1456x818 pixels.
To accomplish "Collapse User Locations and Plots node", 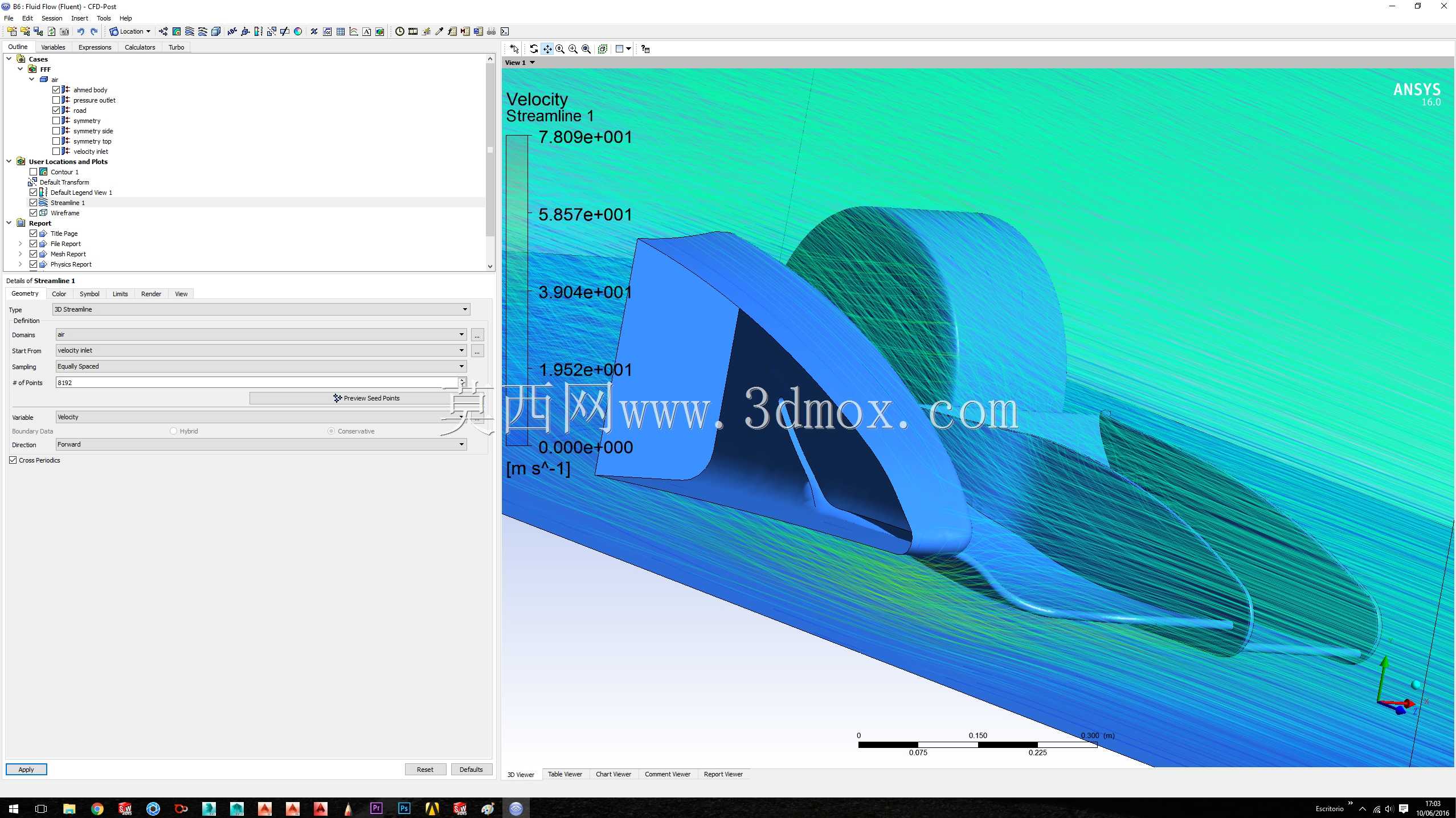I will [x=9, y=161].
